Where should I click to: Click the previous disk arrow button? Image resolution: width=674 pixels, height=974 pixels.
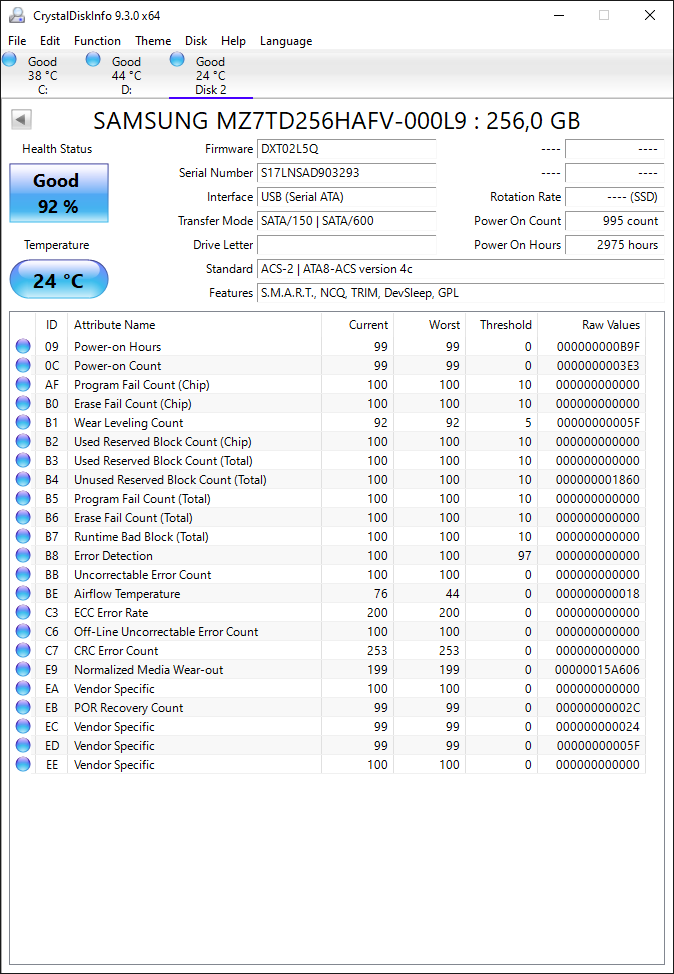(22, 119)
